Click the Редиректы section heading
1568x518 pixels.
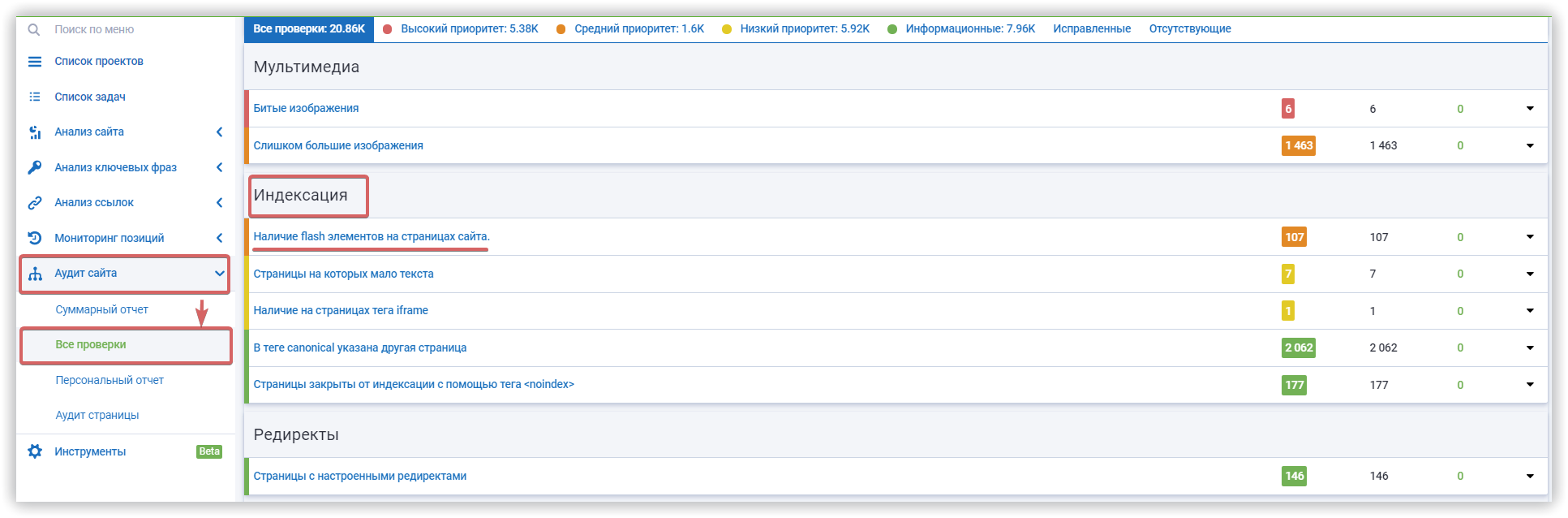tap(296, 435)
